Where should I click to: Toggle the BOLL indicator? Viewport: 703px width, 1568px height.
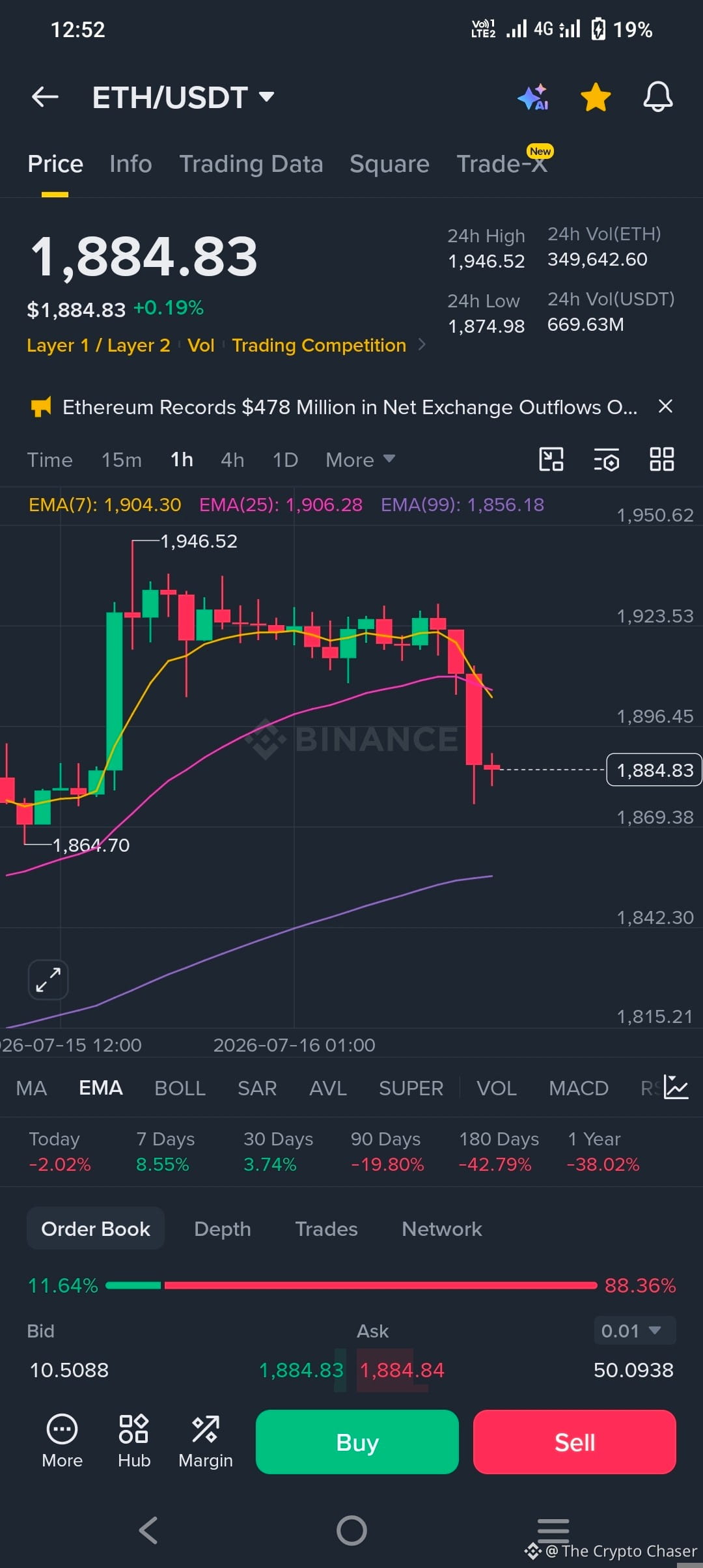[180, 1088]
